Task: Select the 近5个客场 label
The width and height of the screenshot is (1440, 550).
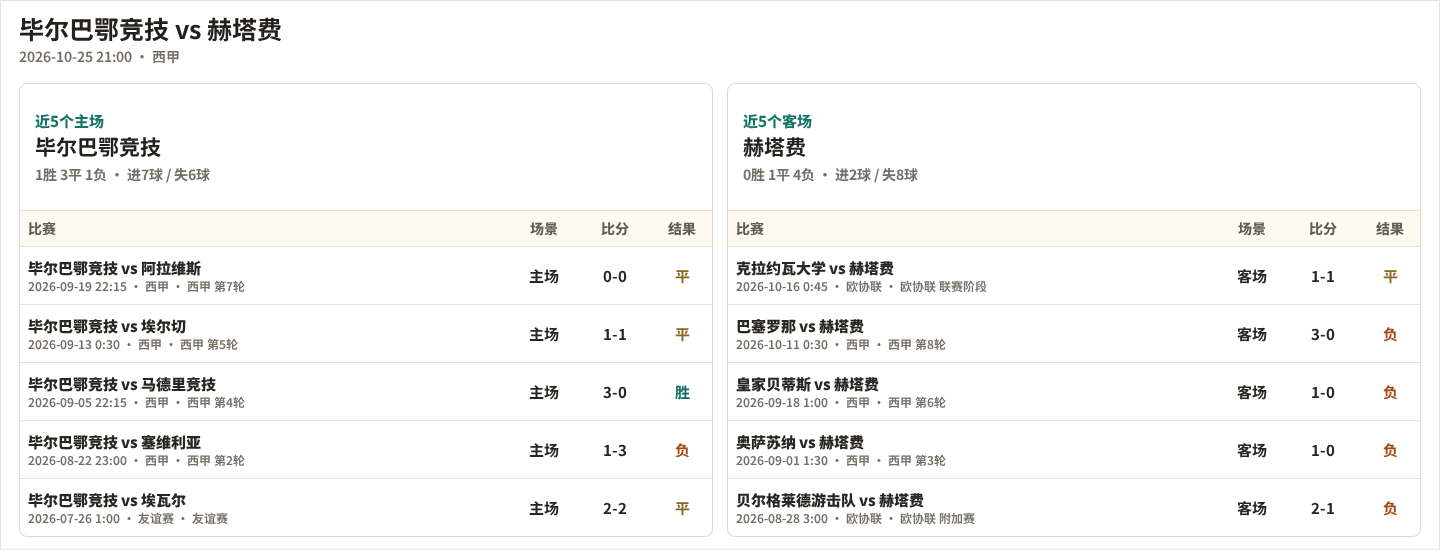Action: pos(777,121)
